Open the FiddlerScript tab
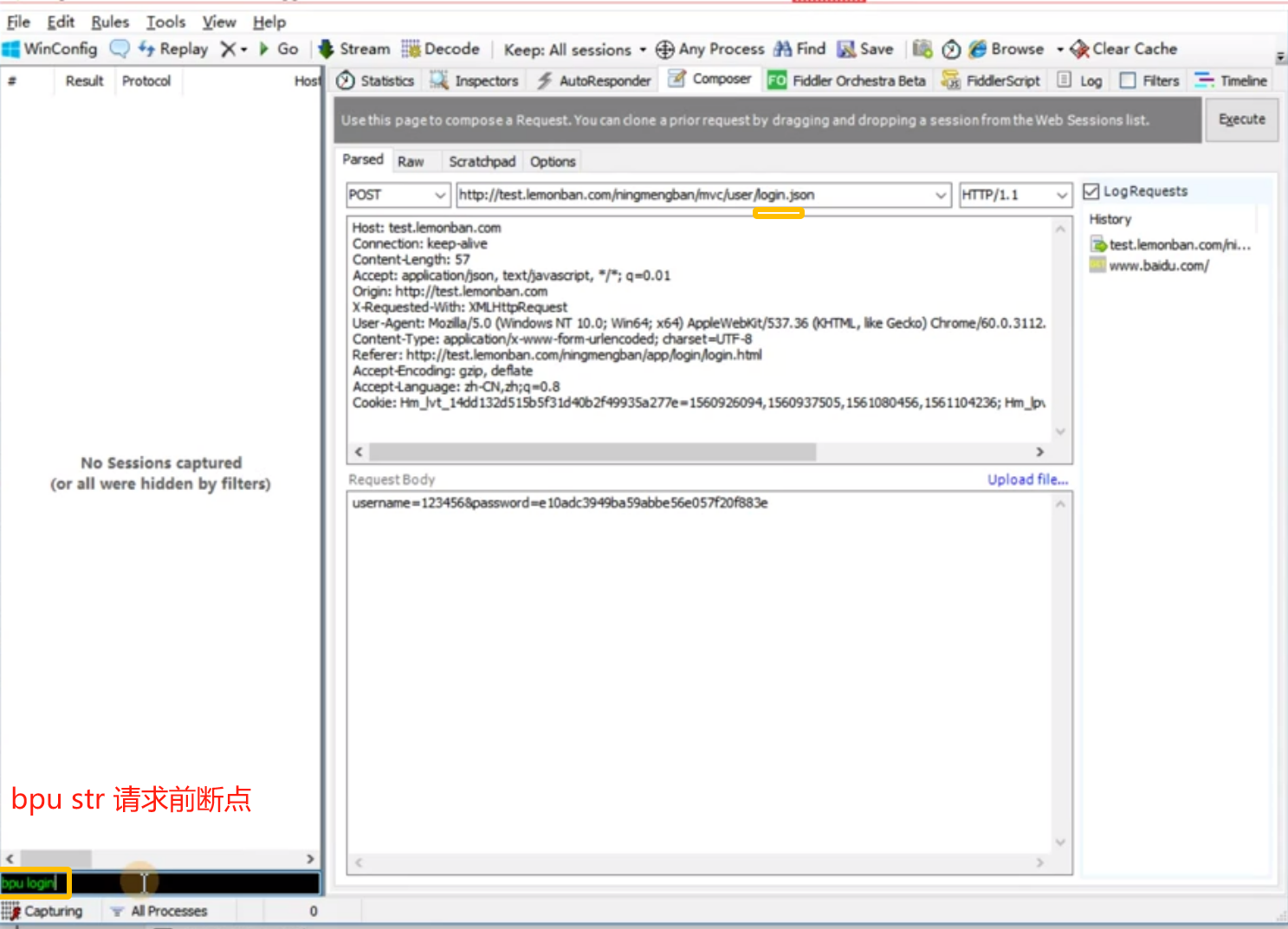Image resolution: width=1288 pixels, height=929 pixels. [x=991, y=81]
